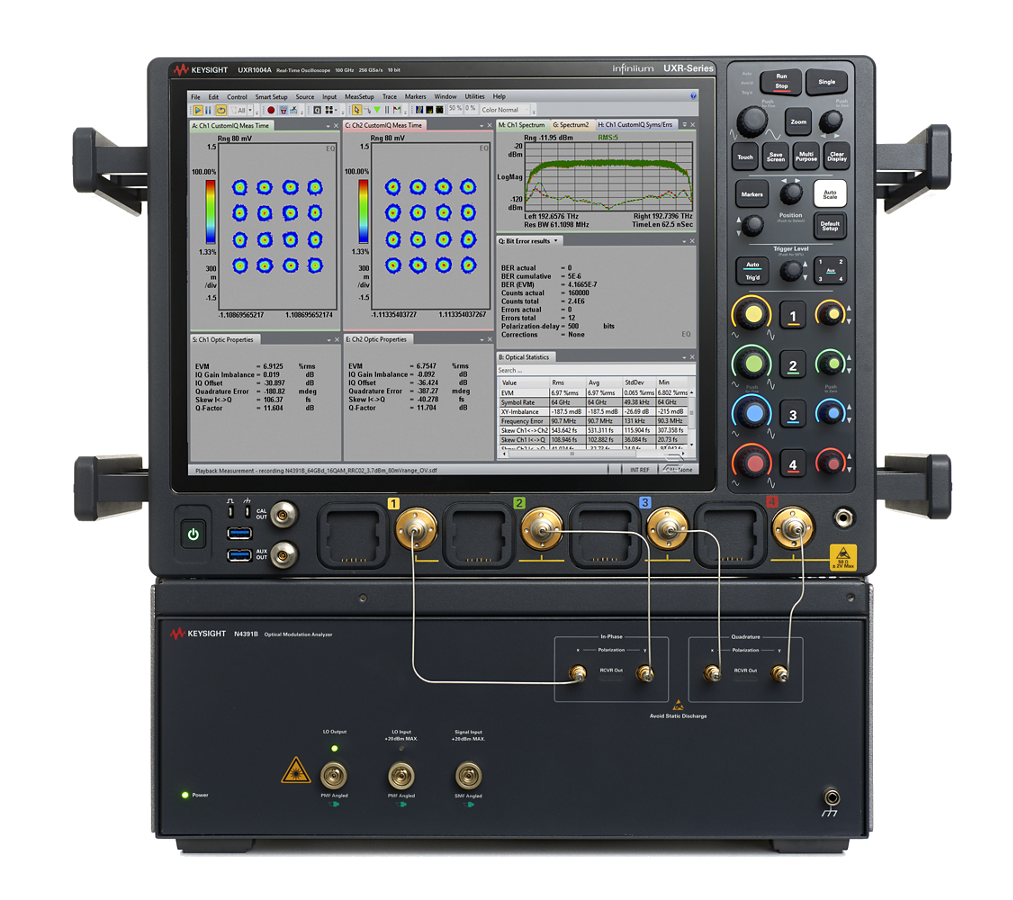Open dropdown arrow of Ch2 Optic Properties panel
Image resolution: width=1013 pixels, height=900 pixels.
pos(481,340)
